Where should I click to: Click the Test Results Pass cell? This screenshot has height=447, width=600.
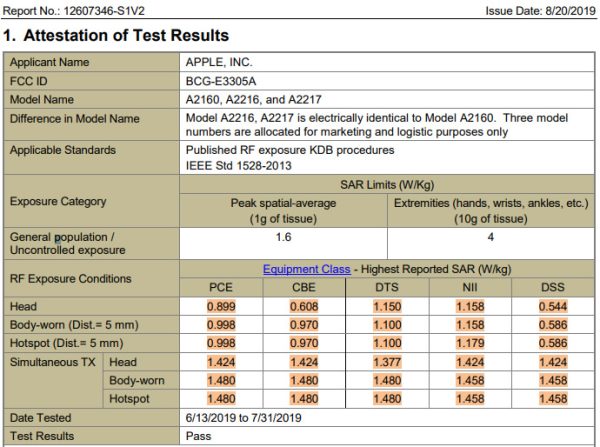[198, 436]
